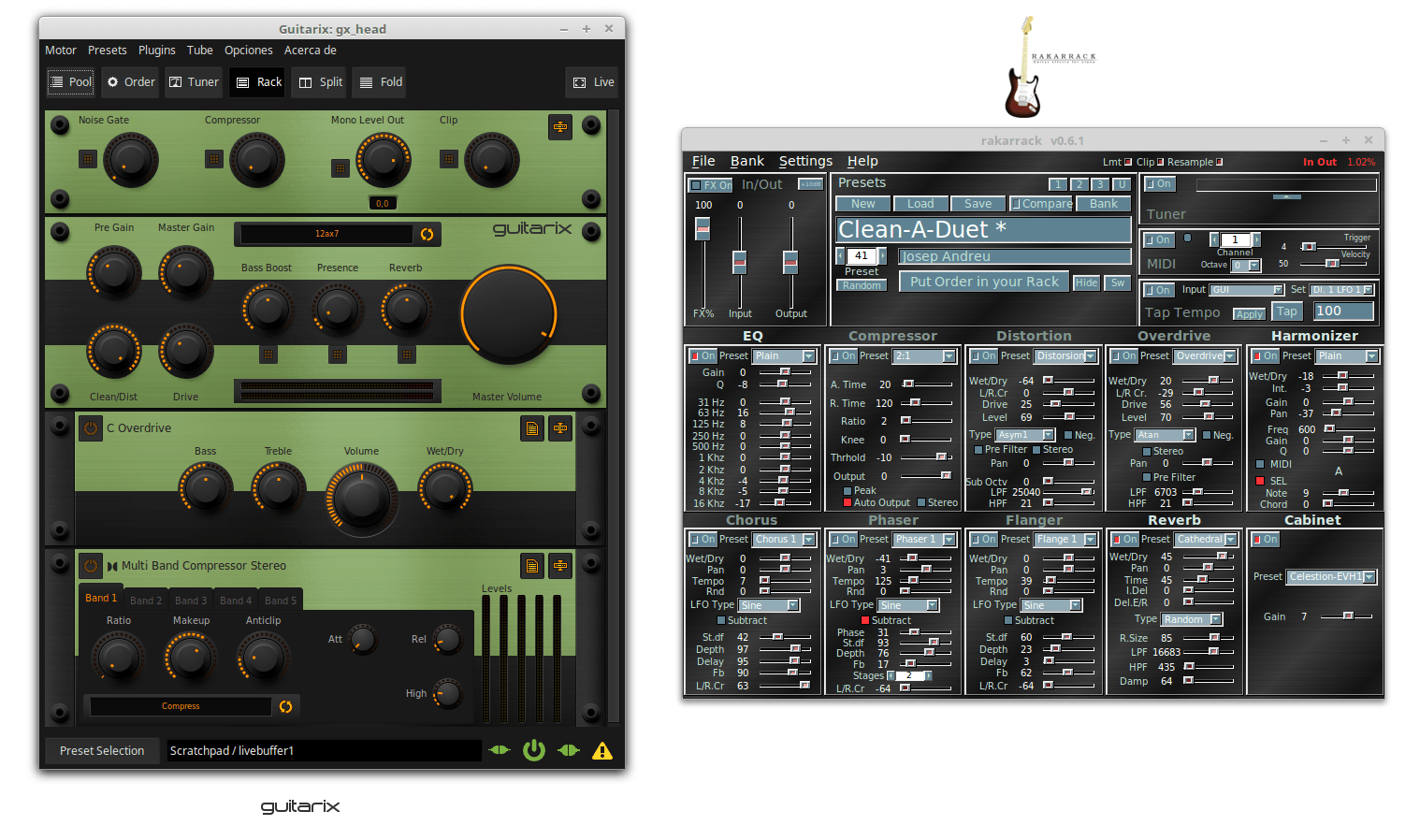Viewport: 1420px width, 840px height.
Task: Open the Settings menu in rakarrack
Action: click(804, 161)
